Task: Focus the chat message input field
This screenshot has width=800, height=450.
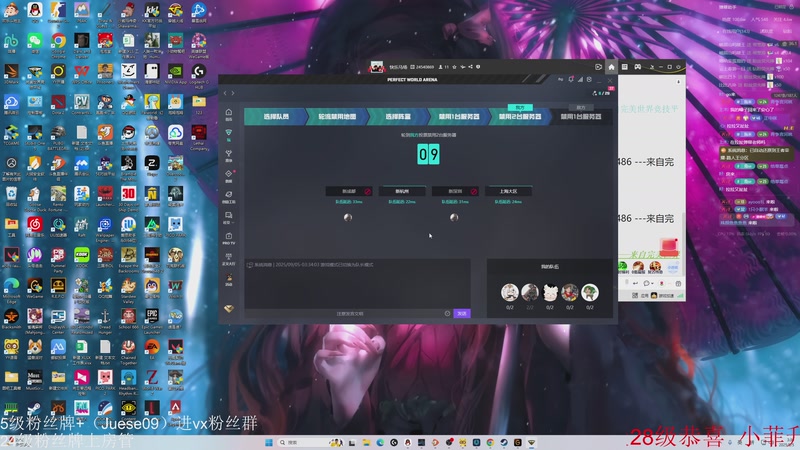Action: [x=348, y=313]
